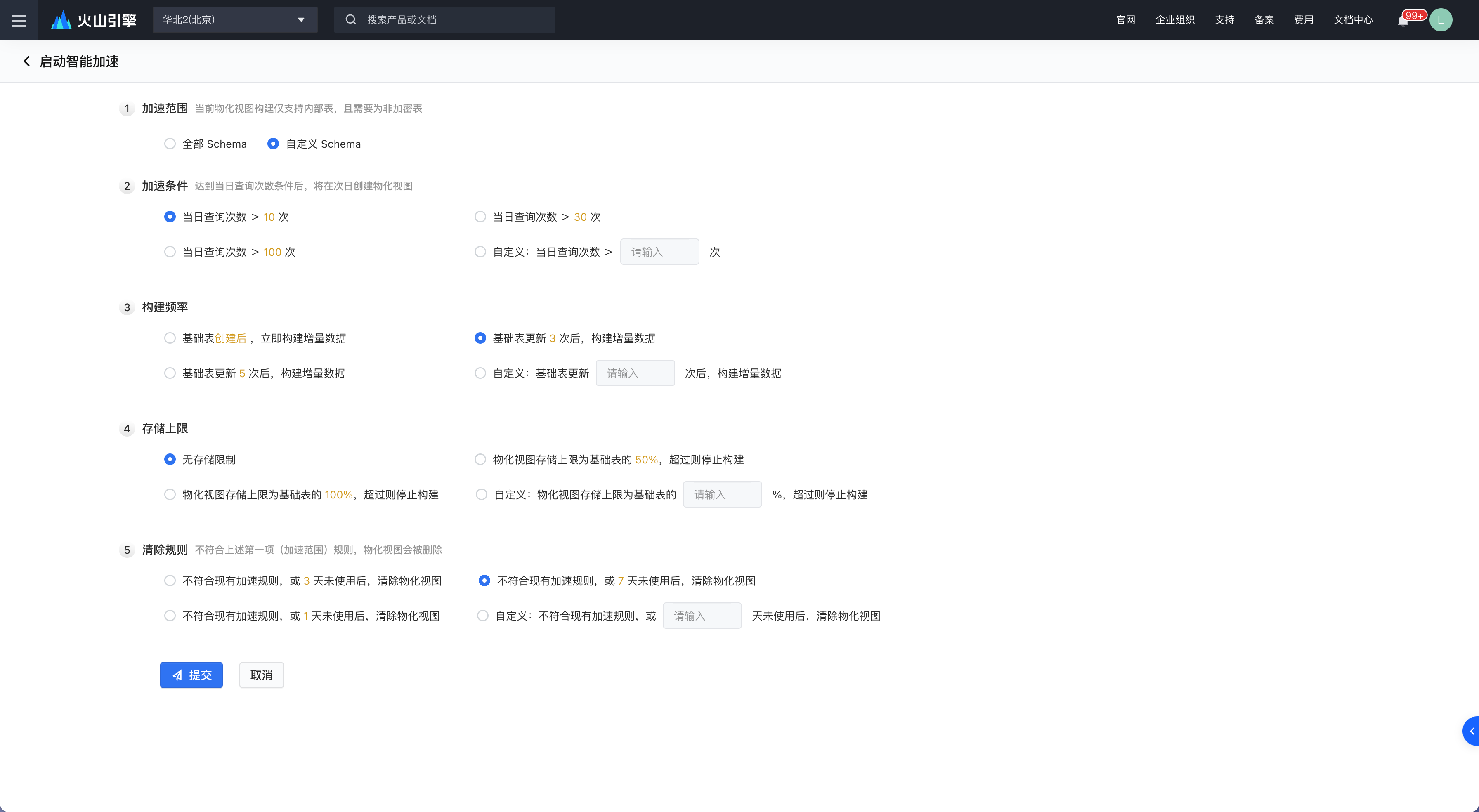Open the 华北2(北京) region dropdown
The height and width of the screenshot is (812, 1479).
(x=235, y=19)
